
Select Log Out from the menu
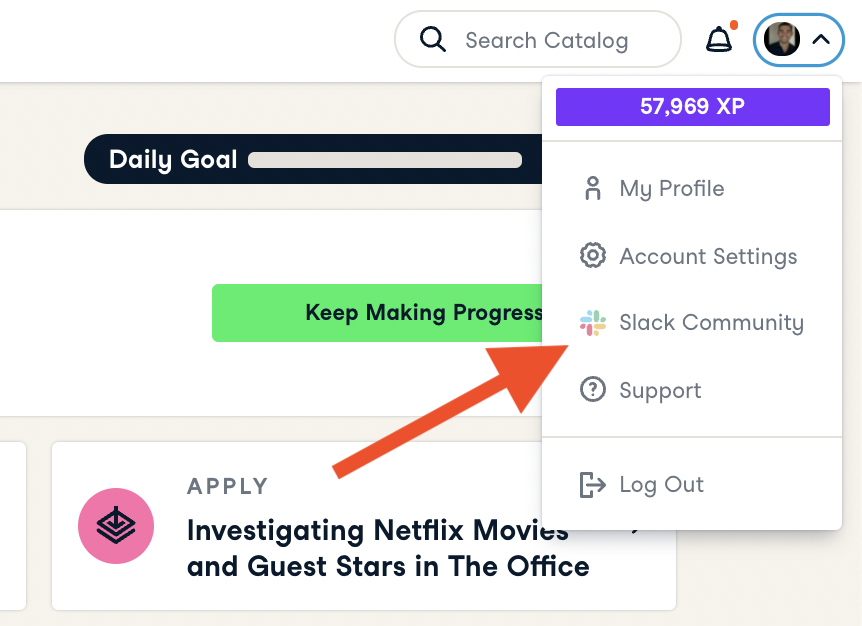coord(661,485)
